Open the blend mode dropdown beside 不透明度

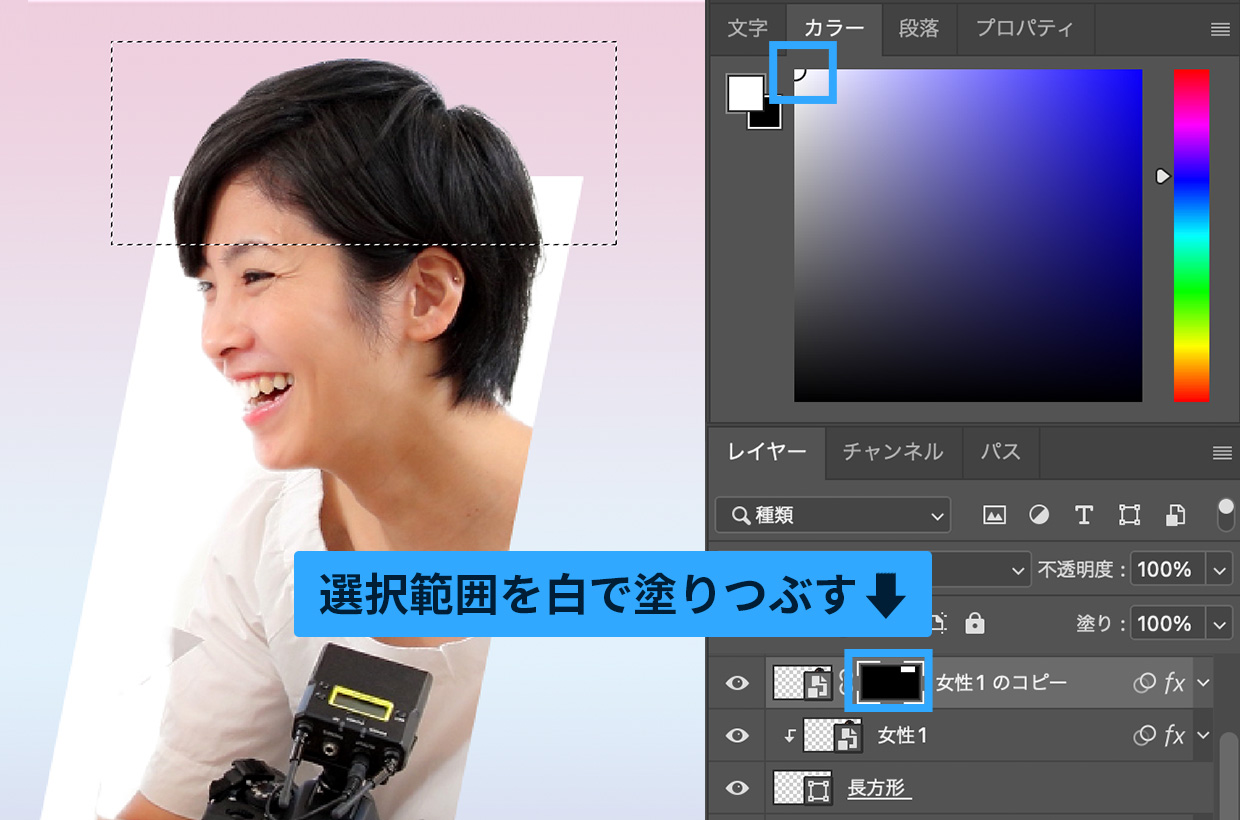coord(980,570)
